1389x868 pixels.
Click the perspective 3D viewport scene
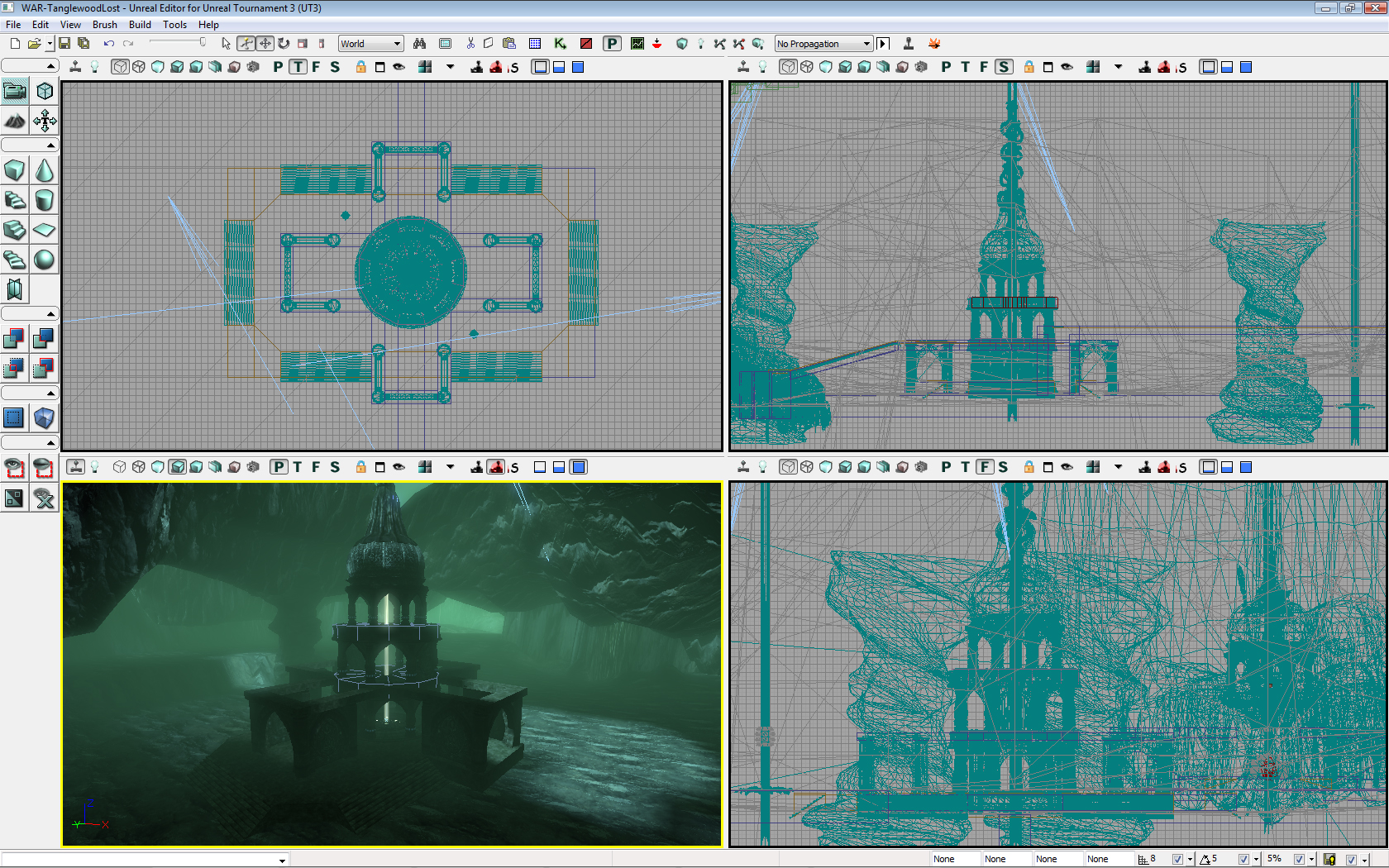pos(392,664)
